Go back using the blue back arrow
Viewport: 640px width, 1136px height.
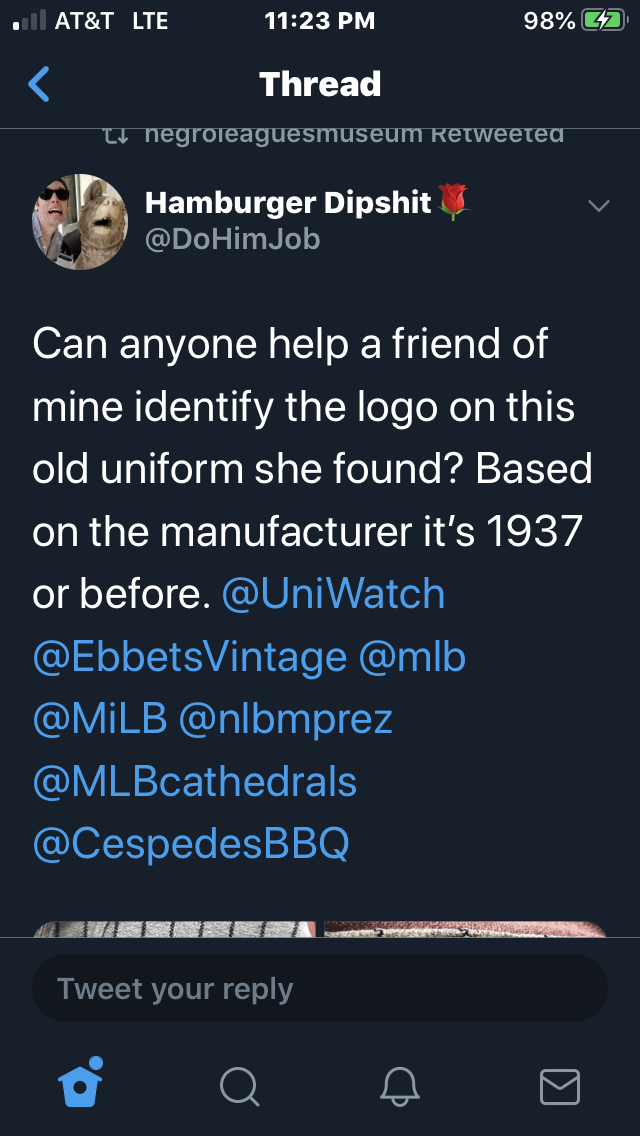click(x=39, y=84)
